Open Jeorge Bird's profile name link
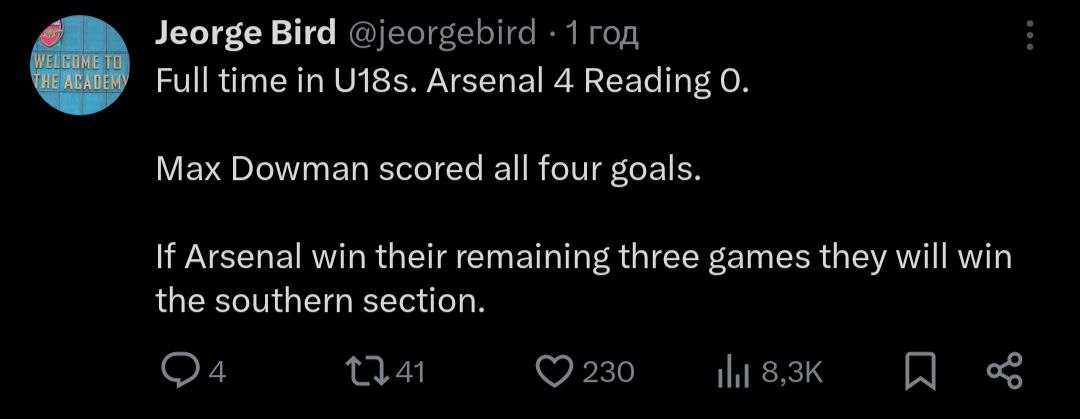1080x419 pixels. (245, 34)
